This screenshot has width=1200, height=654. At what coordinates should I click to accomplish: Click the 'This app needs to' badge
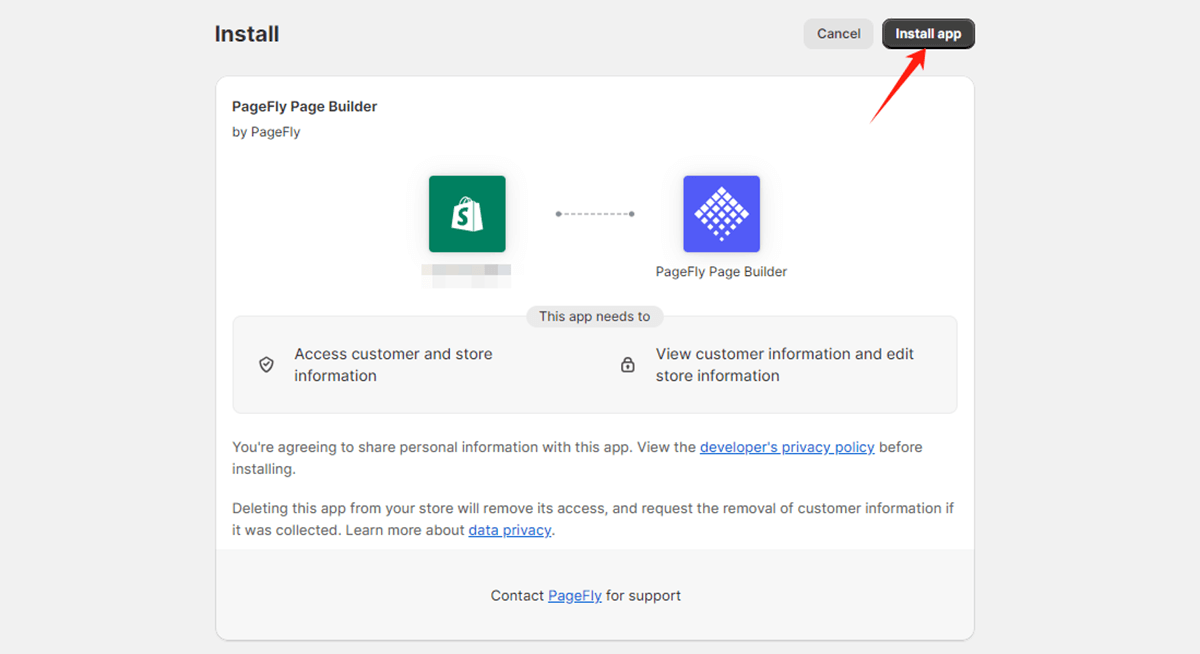click(x=594, y=316)
